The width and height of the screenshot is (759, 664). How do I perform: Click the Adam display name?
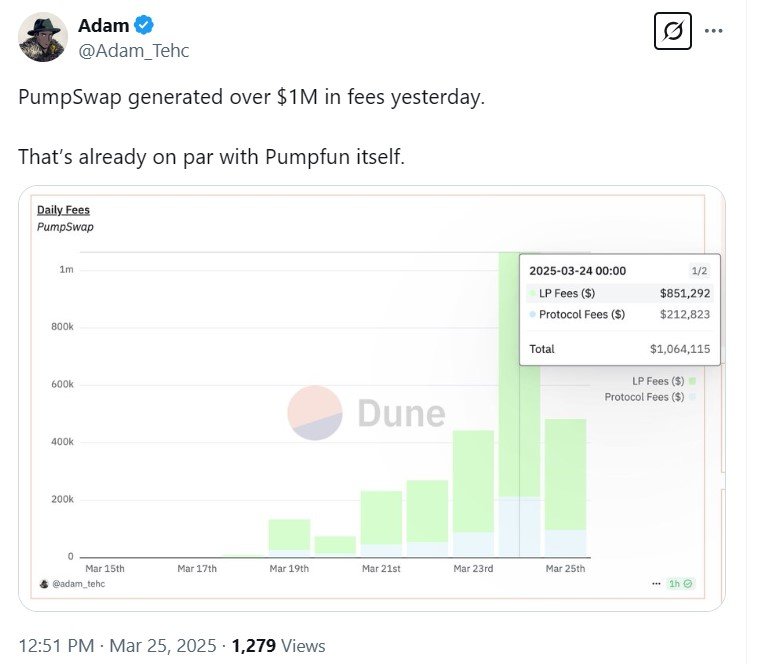(102, 26)
